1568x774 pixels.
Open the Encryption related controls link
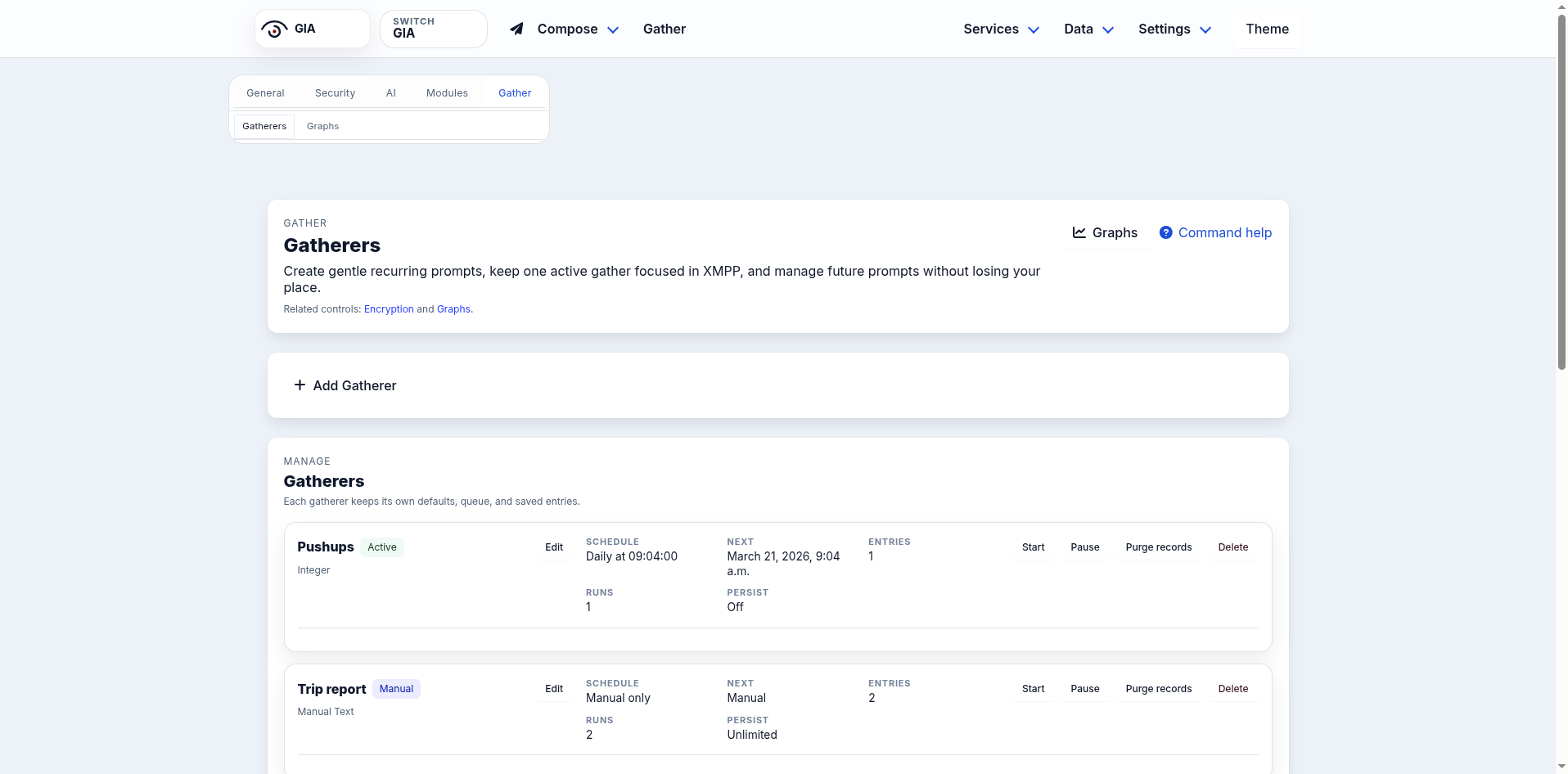389,309
